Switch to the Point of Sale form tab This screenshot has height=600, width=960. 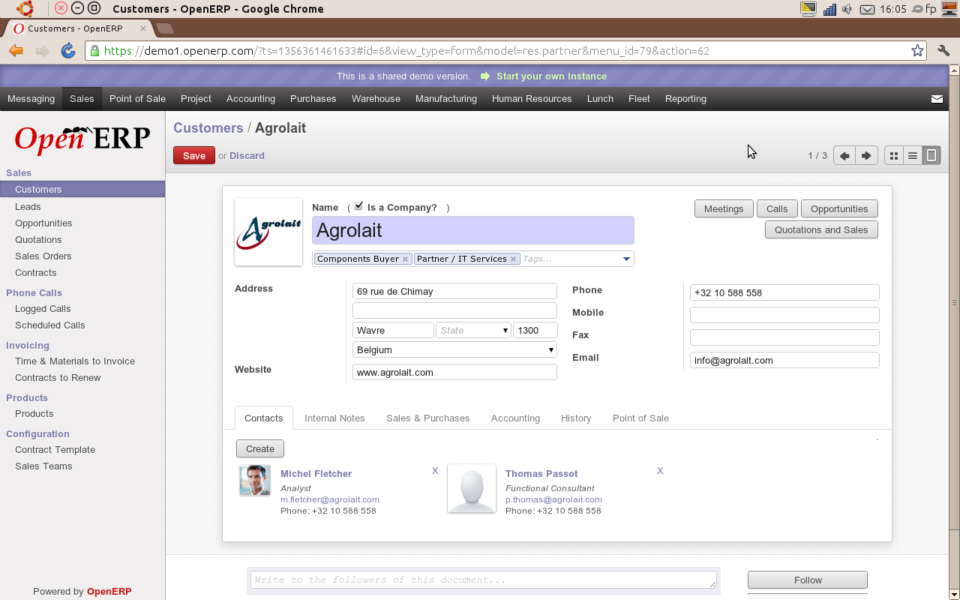pos(640,418)
